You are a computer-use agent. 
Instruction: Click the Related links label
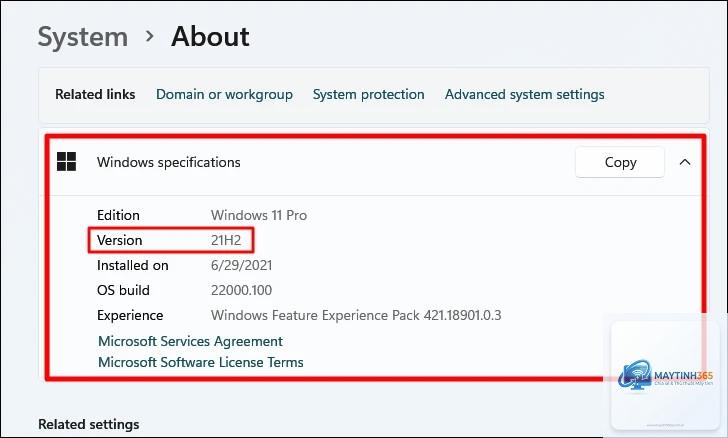95,94
